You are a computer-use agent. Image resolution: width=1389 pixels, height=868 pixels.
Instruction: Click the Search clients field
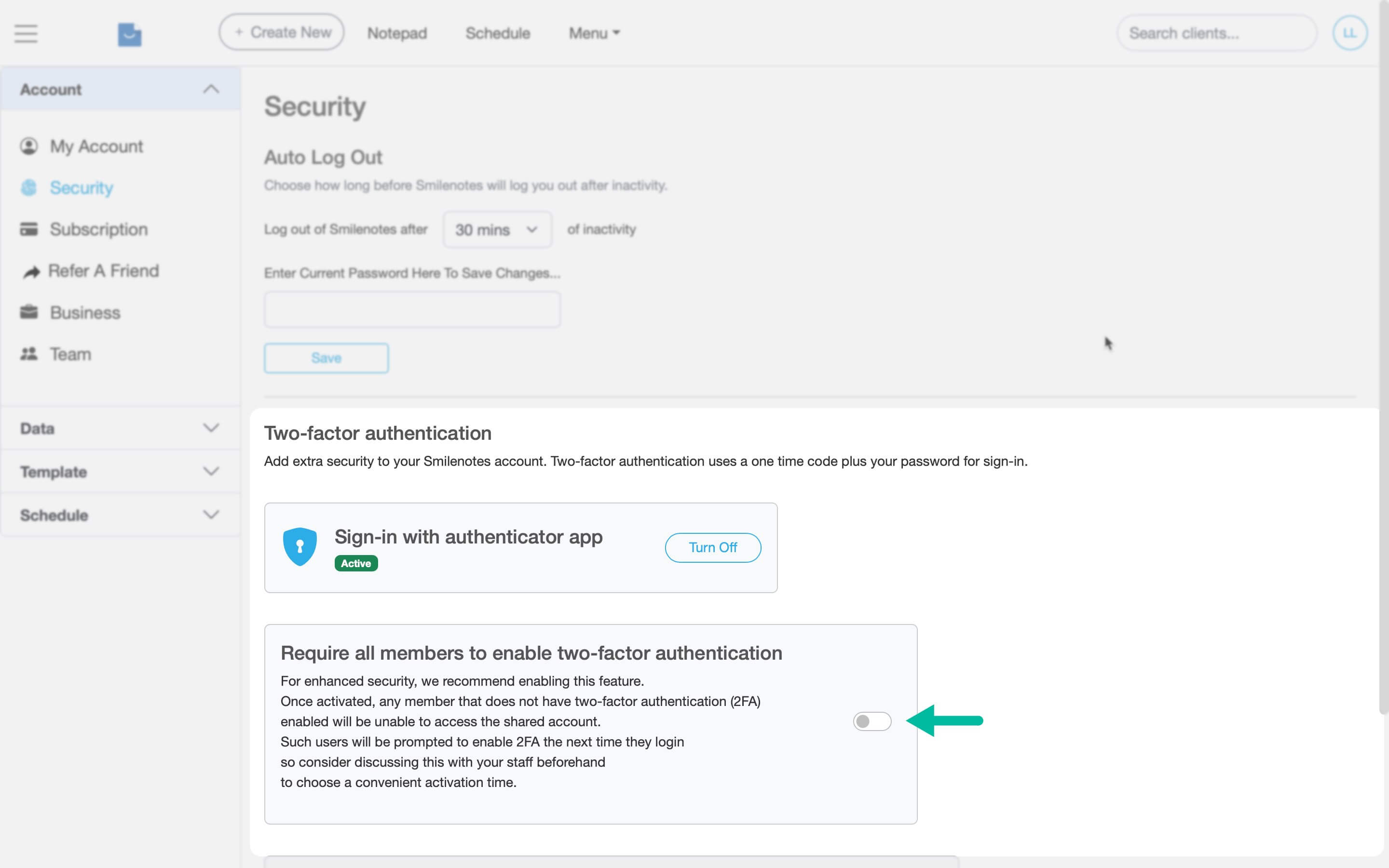point(1216,33)
